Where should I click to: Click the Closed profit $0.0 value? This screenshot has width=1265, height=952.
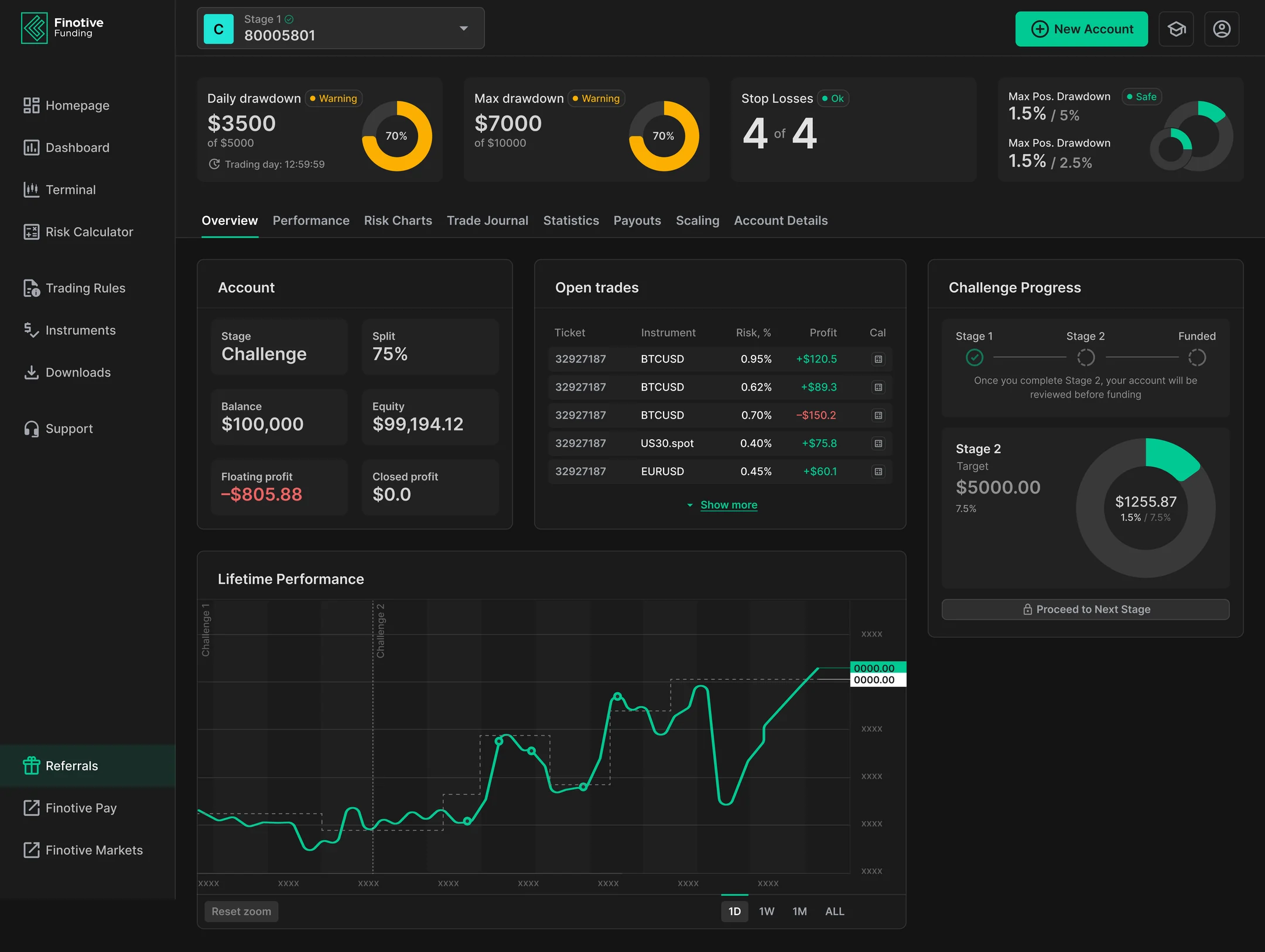tap(392, 494)
